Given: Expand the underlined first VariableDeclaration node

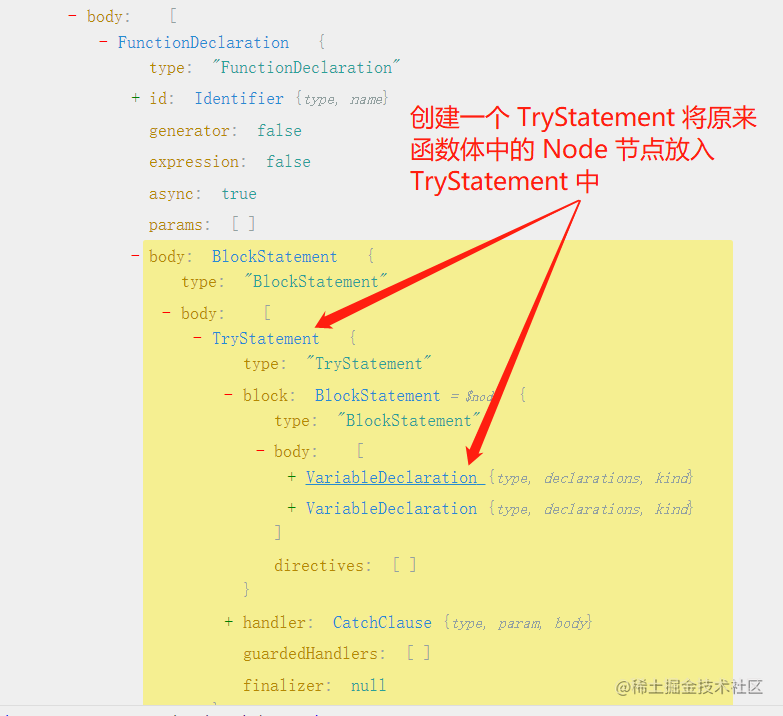Looking at the screenshot, I should 292,477.
